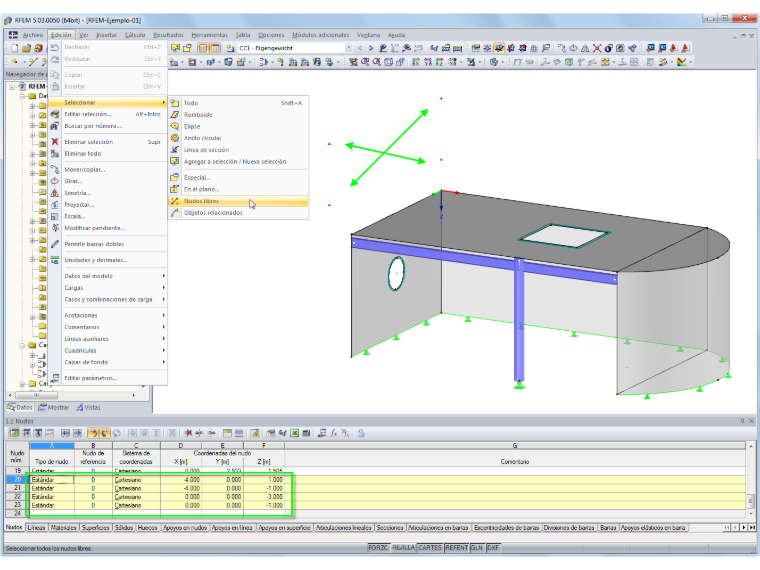This screenshot has width=760, height=570.
Task: Switch to the 'Superficies' table tab
Action: tap(95, 528)
